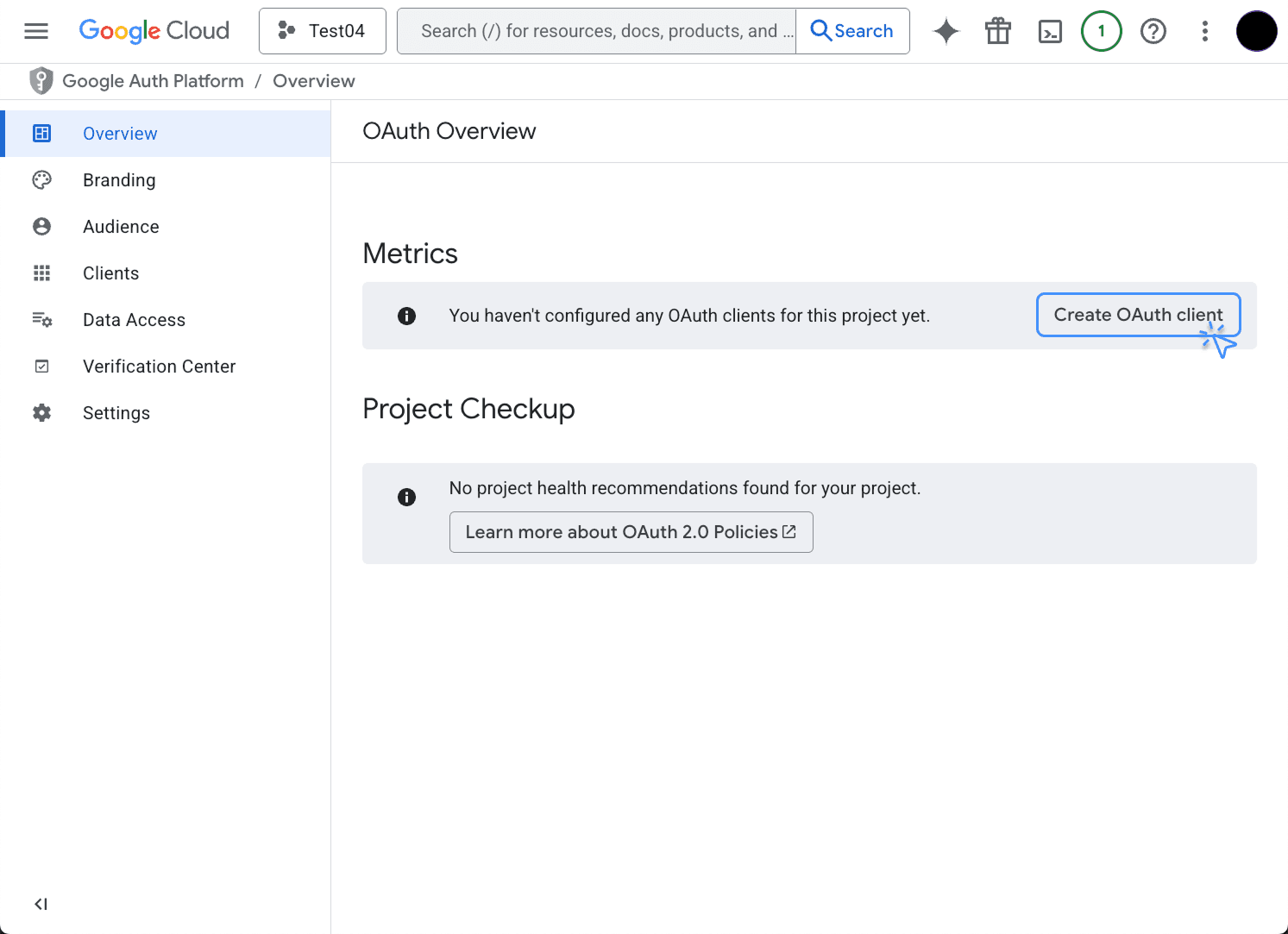This screenshot has width=1288, height=934.
Task: Go to Branding in the sidebar
Action: pyautogui.click(x=119, y=180)
